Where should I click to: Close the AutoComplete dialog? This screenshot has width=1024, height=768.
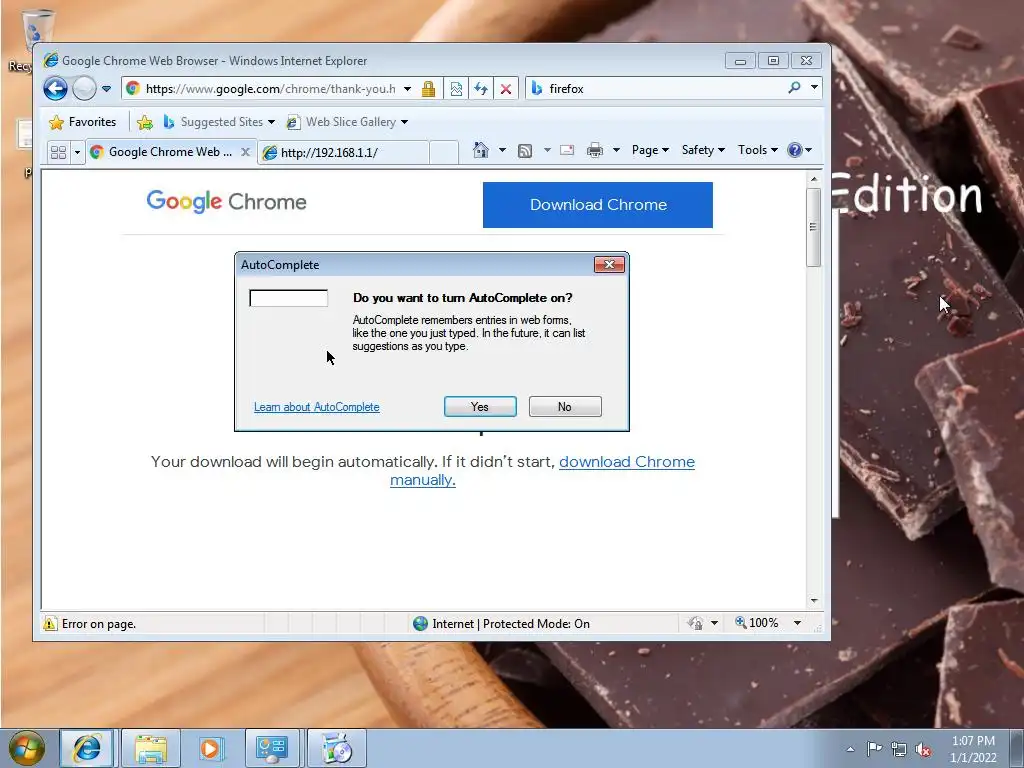coord(609,264)
